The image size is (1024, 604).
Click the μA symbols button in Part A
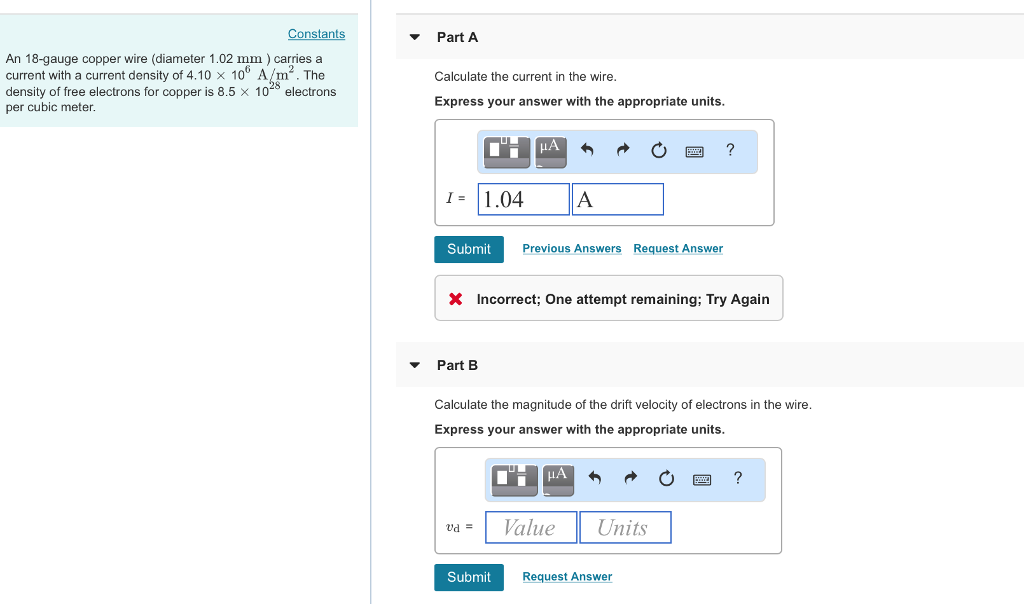coord(550,150)
